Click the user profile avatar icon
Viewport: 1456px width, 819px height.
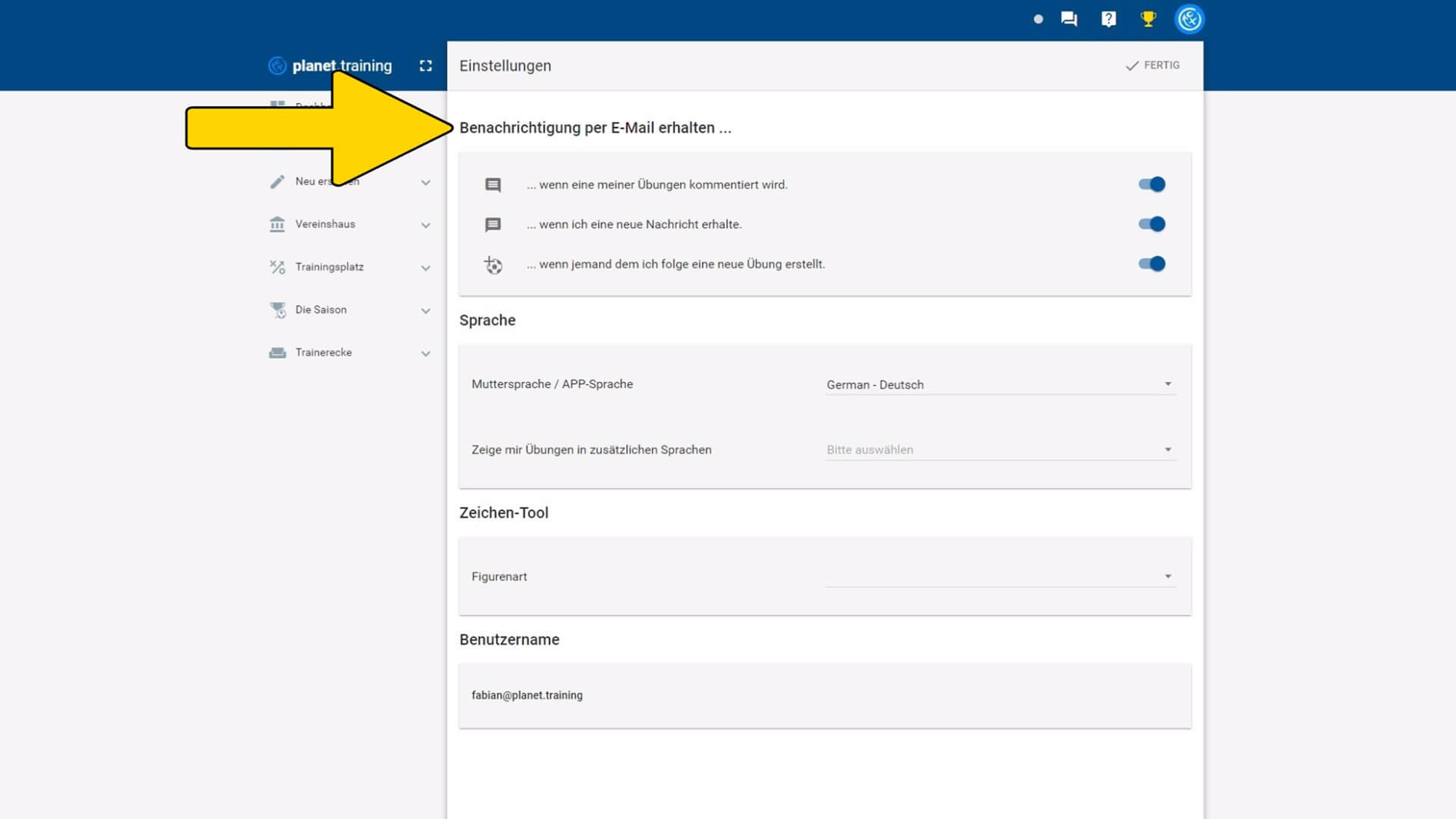click(1189, 19)
